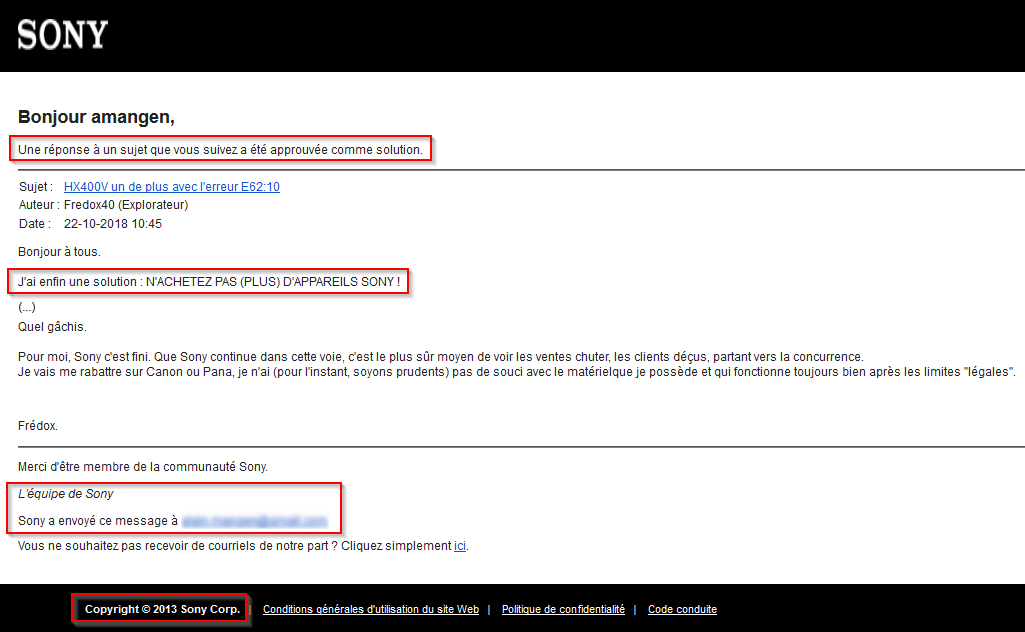
Task: Click the author name Fredox40 (Explorateur)
Action: coord(126,205)
